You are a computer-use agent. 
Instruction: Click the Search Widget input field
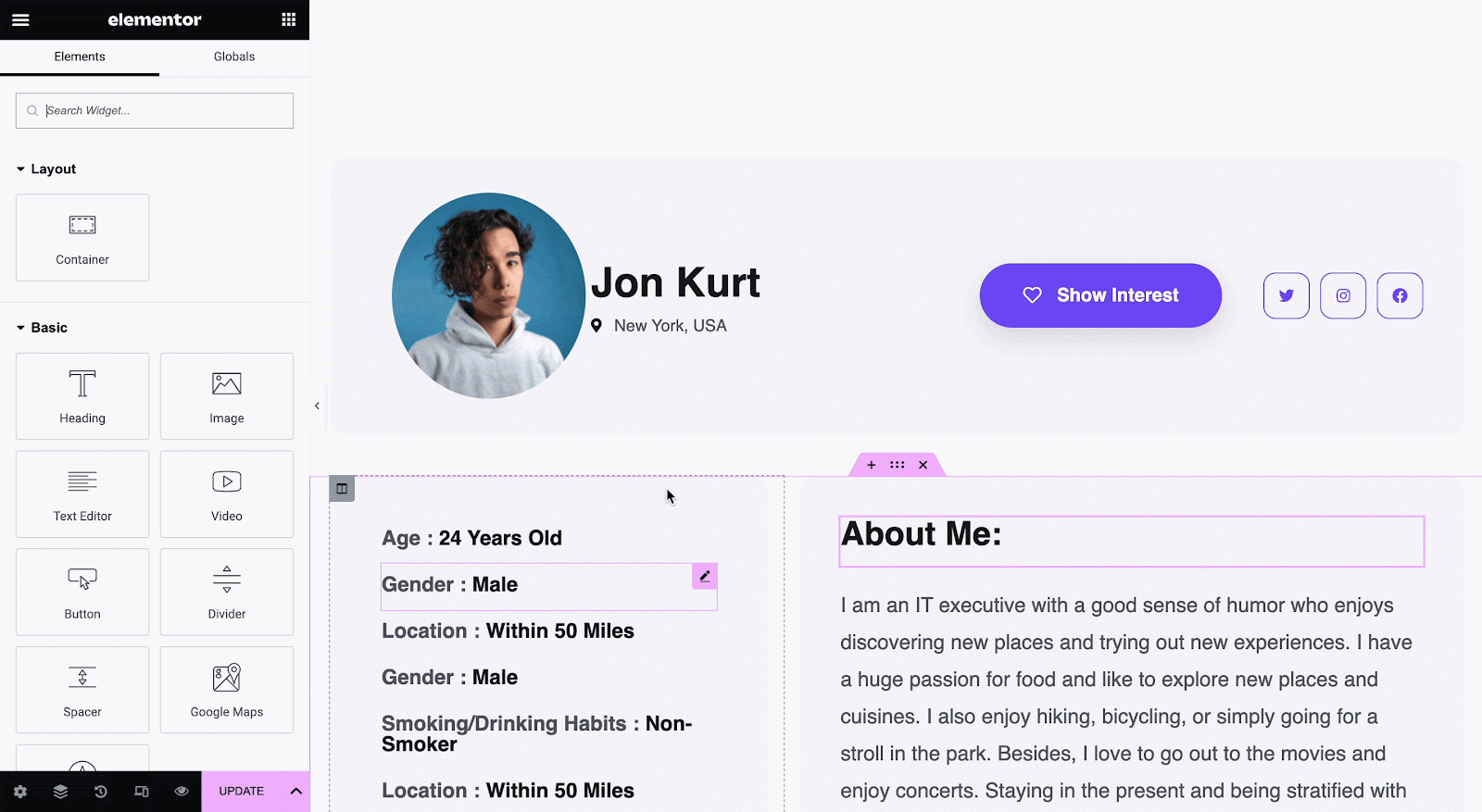[155, 110]
